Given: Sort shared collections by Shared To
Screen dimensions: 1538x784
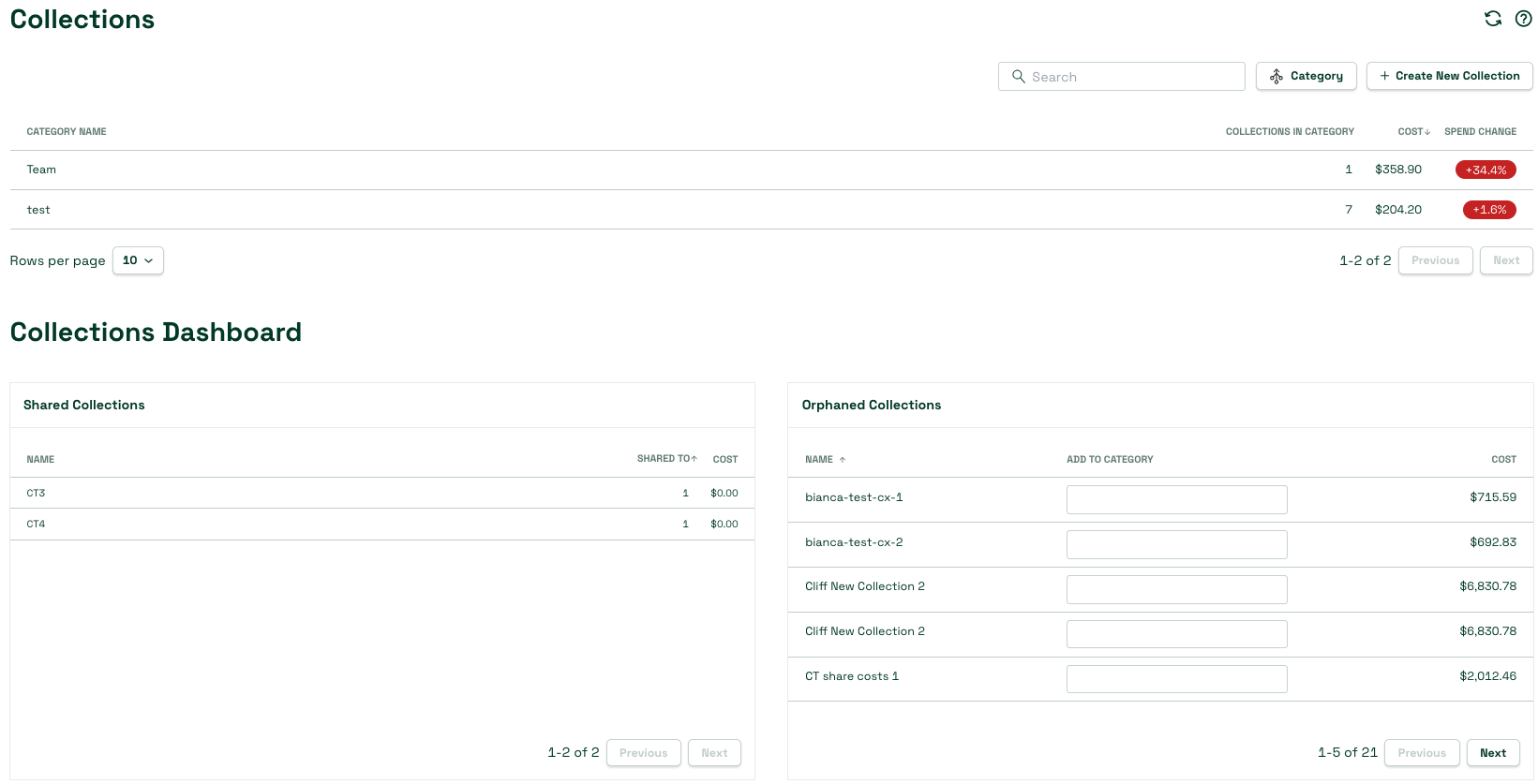Looking at the screenshot, I should [666, 459].
